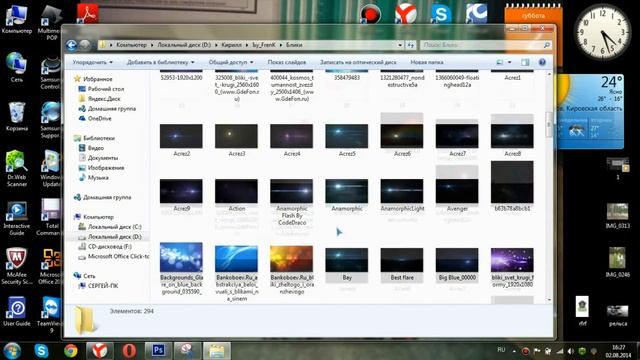640x360 pixels.
Task: Click the scrollbar down arrow in file list
Action: [549, 300]
